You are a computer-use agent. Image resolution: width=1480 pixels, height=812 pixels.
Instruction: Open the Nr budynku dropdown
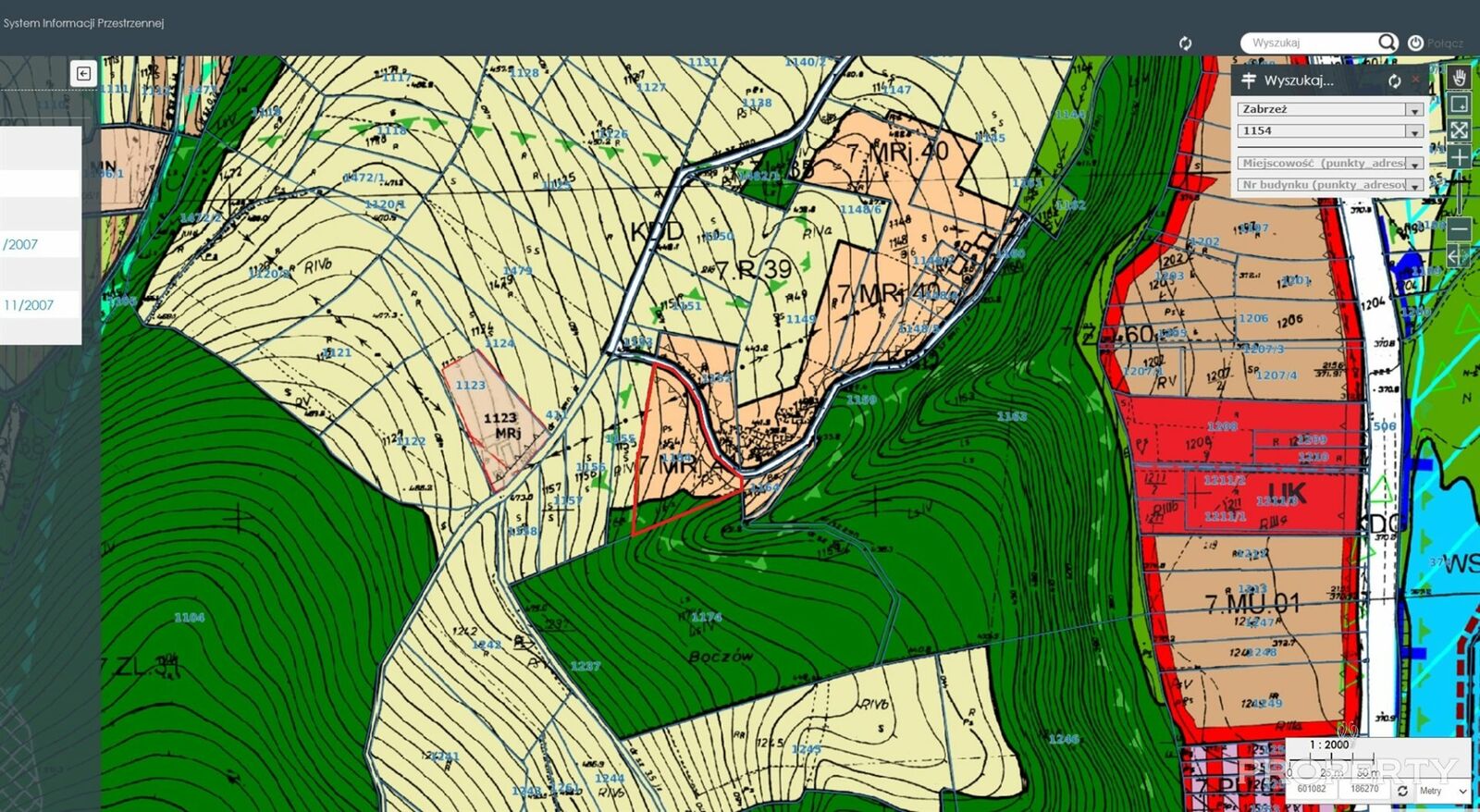(1413, 186)
